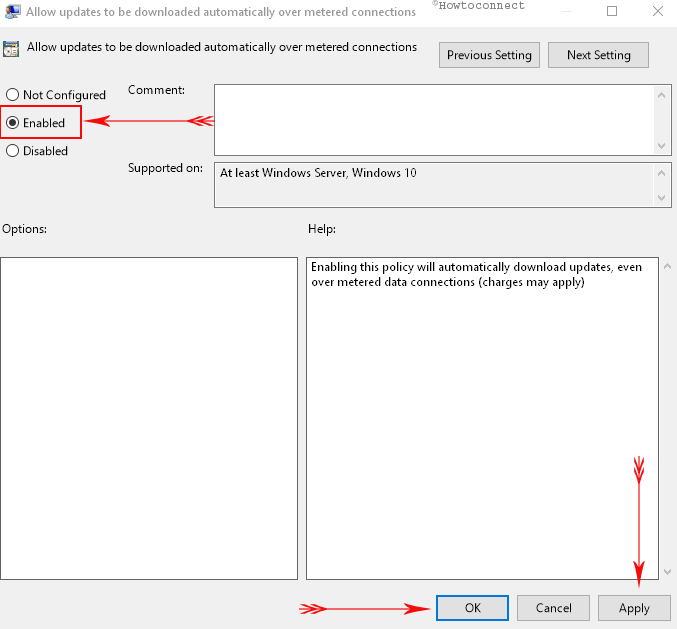Image resolution: width=677 pixels, height=629 pixels.
Task: Click the Comment box scroll down arrow
Action: [661, 146]
